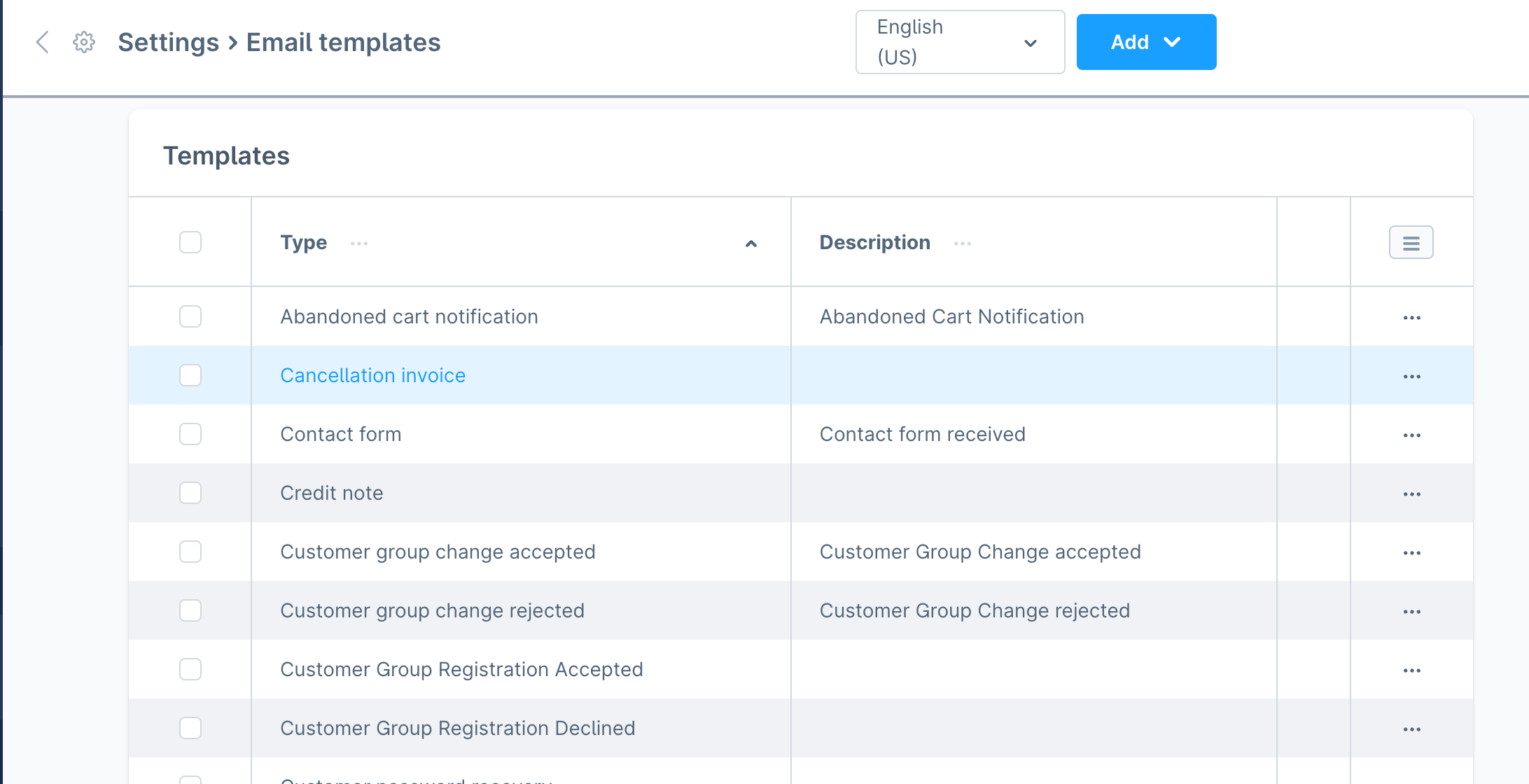1529x784 pixels.
Task: Click the Contact form received description
Action: pos(922,434)
